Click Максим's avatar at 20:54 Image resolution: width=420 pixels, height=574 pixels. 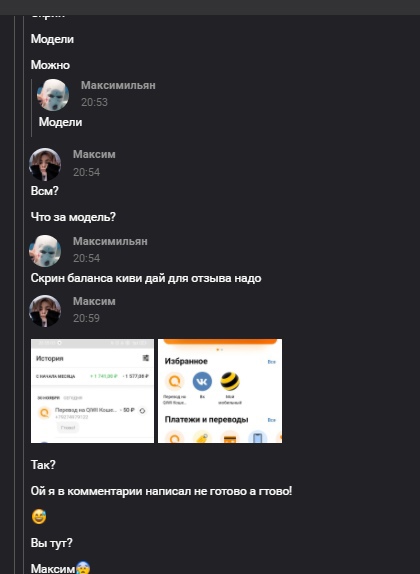45,164
